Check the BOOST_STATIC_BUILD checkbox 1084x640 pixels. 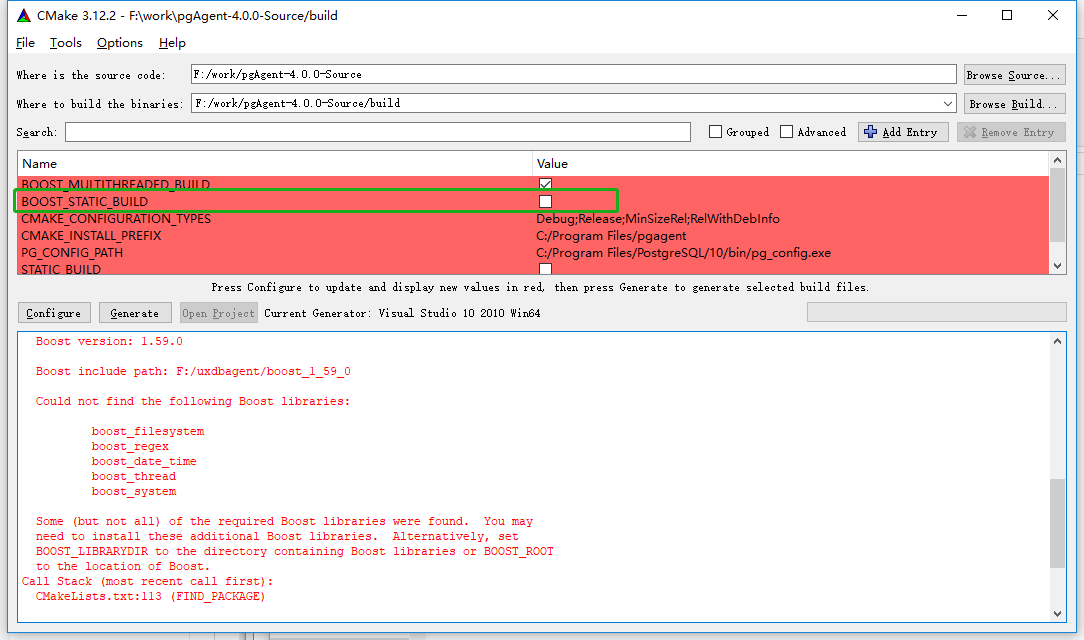[x=545, y=201]
